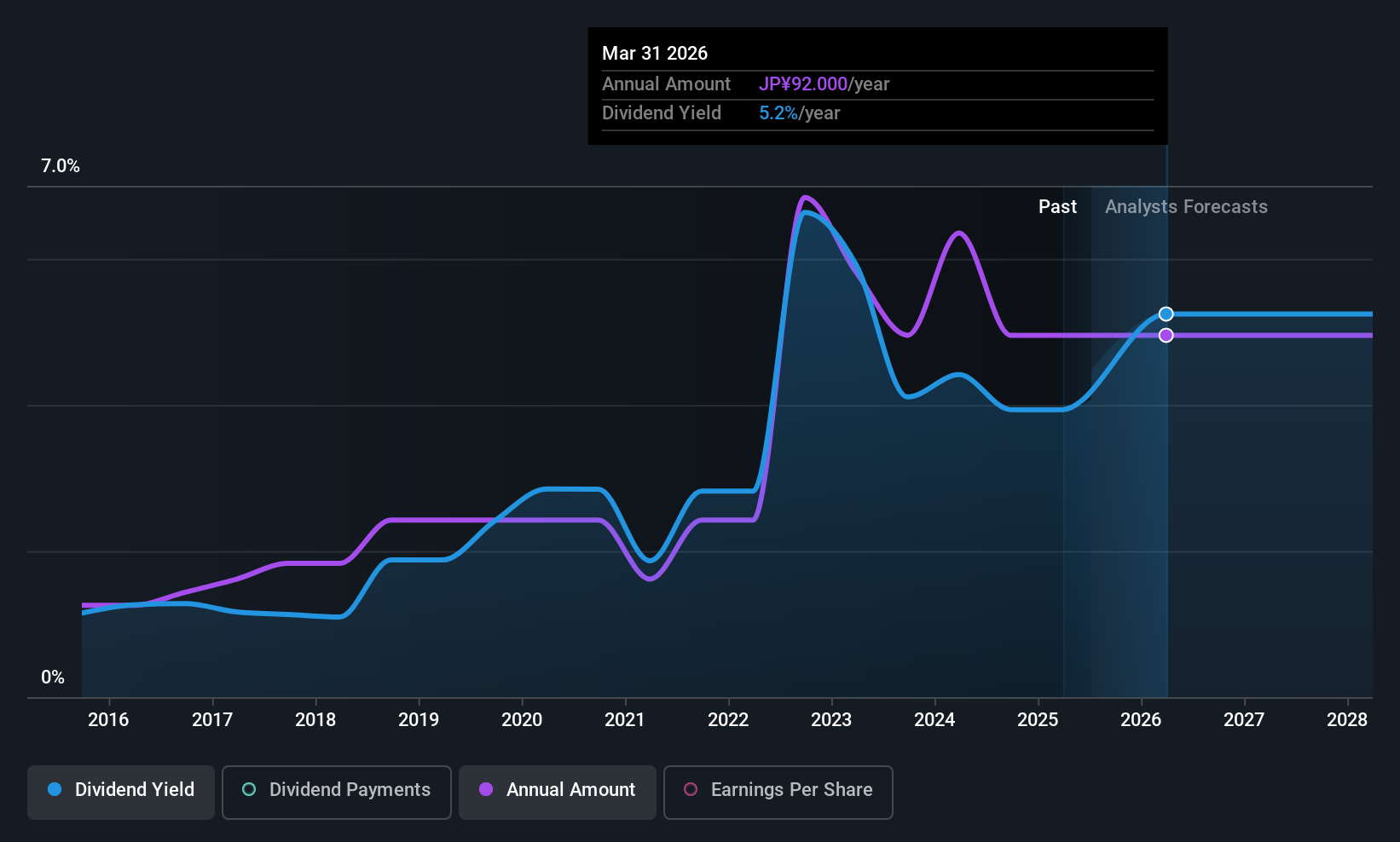The width and height of the screenshot is (1400, 842).
Task: Click the 2020 x-axis label
Action: 522,720
